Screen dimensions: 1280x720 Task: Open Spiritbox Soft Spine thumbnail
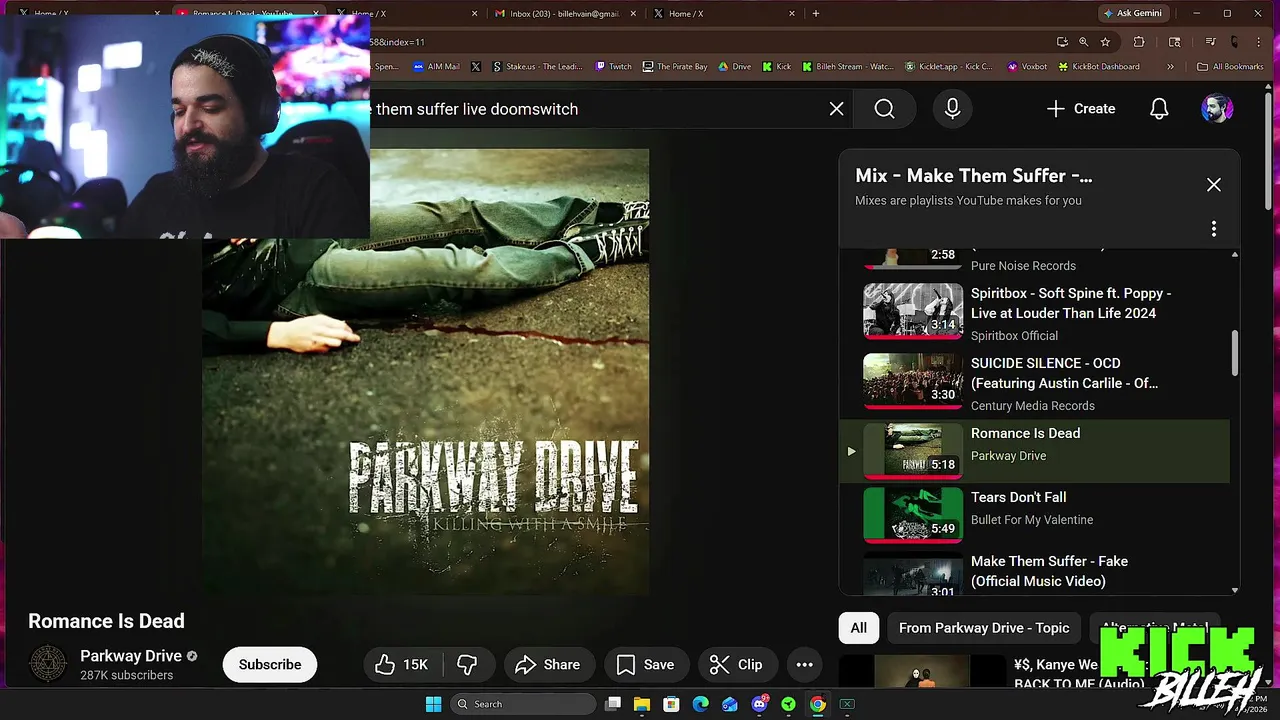pos(913,311)
